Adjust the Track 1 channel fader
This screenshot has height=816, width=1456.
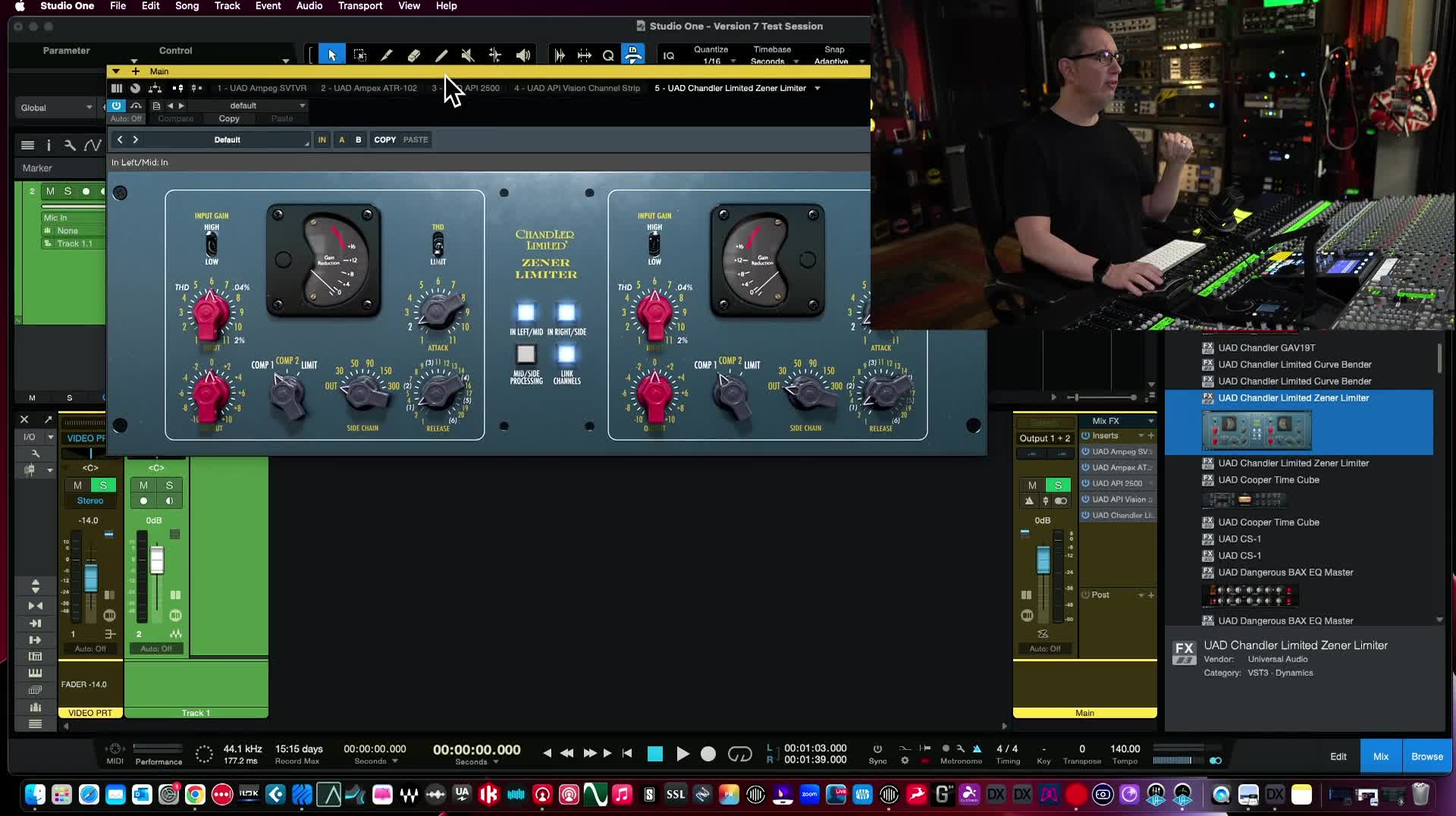[x=157, y=560]
